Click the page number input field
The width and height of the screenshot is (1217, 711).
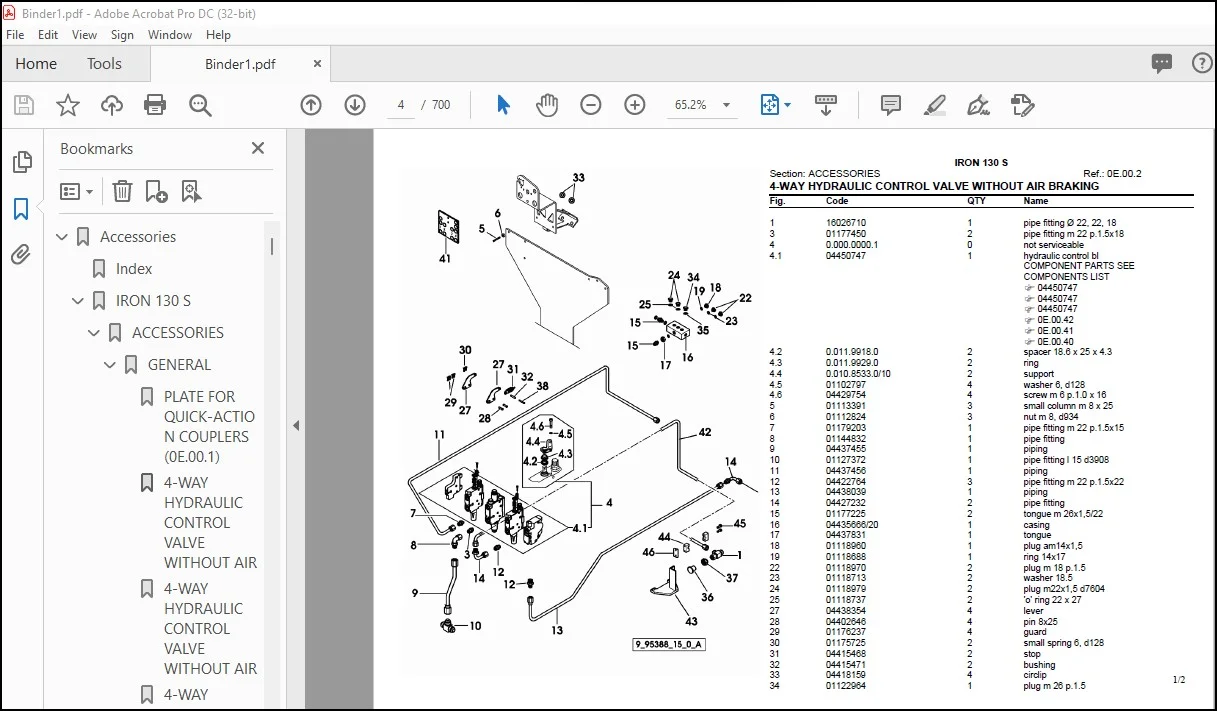tap(400, 105)
